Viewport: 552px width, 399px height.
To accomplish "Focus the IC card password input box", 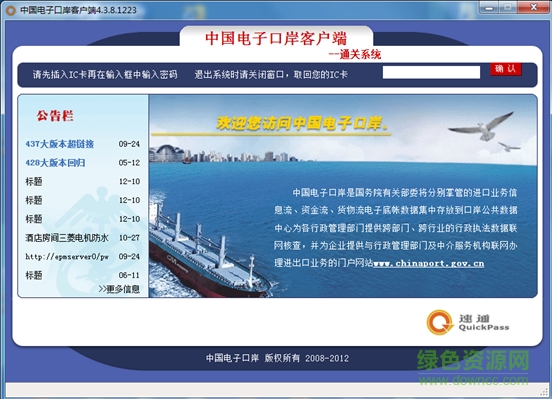I will click(431, 73).
